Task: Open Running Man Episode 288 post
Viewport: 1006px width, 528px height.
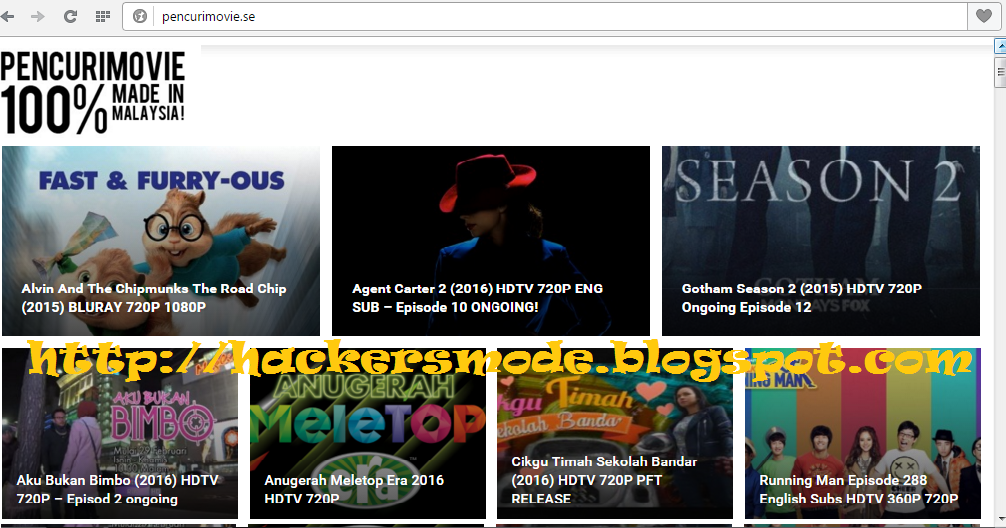Action: (858, 489)
